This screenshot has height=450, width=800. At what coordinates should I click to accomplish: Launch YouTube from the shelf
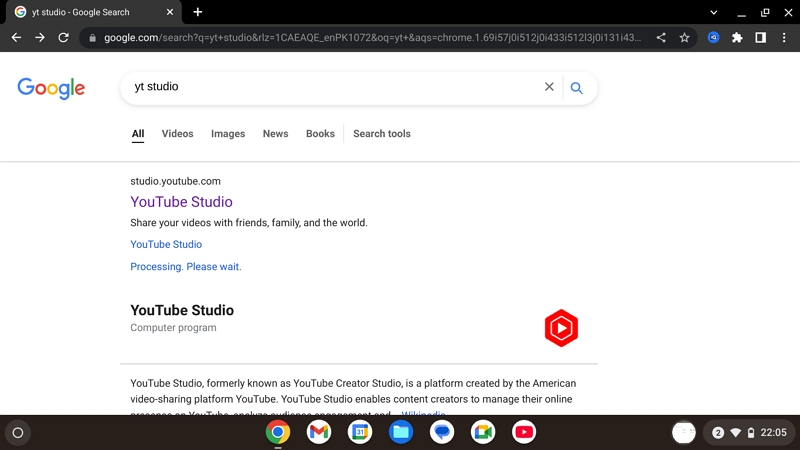[524, 432]
